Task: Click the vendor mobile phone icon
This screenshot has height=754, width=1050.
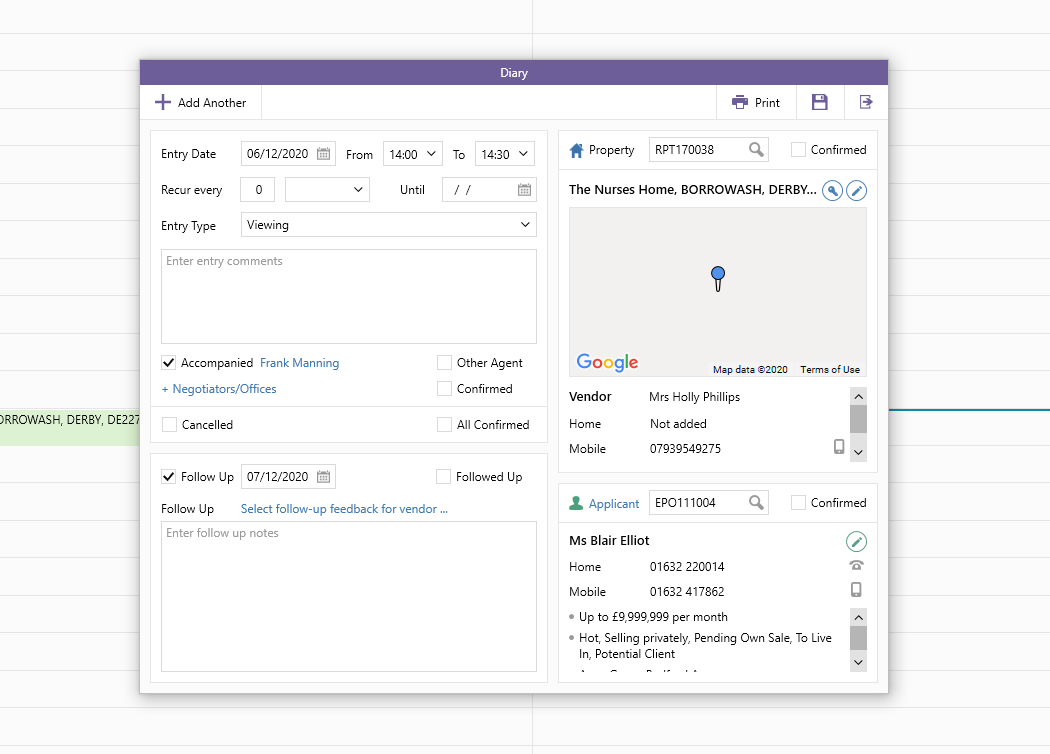Action: pyautogui.click(x=838, y=447)
